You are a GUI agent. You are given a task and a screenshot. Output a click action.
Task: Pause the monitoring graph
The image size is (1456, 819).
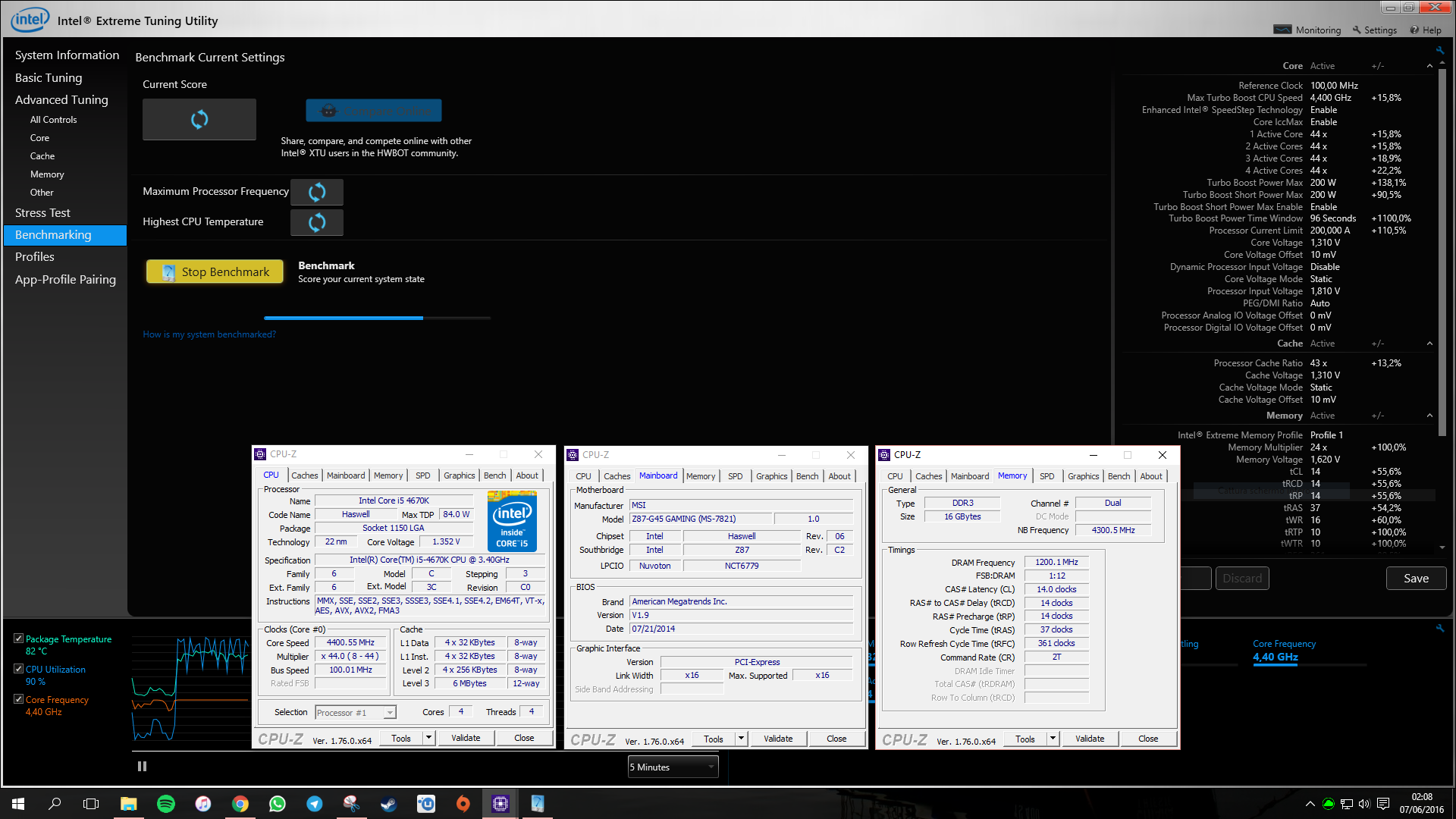pos(142,767)
